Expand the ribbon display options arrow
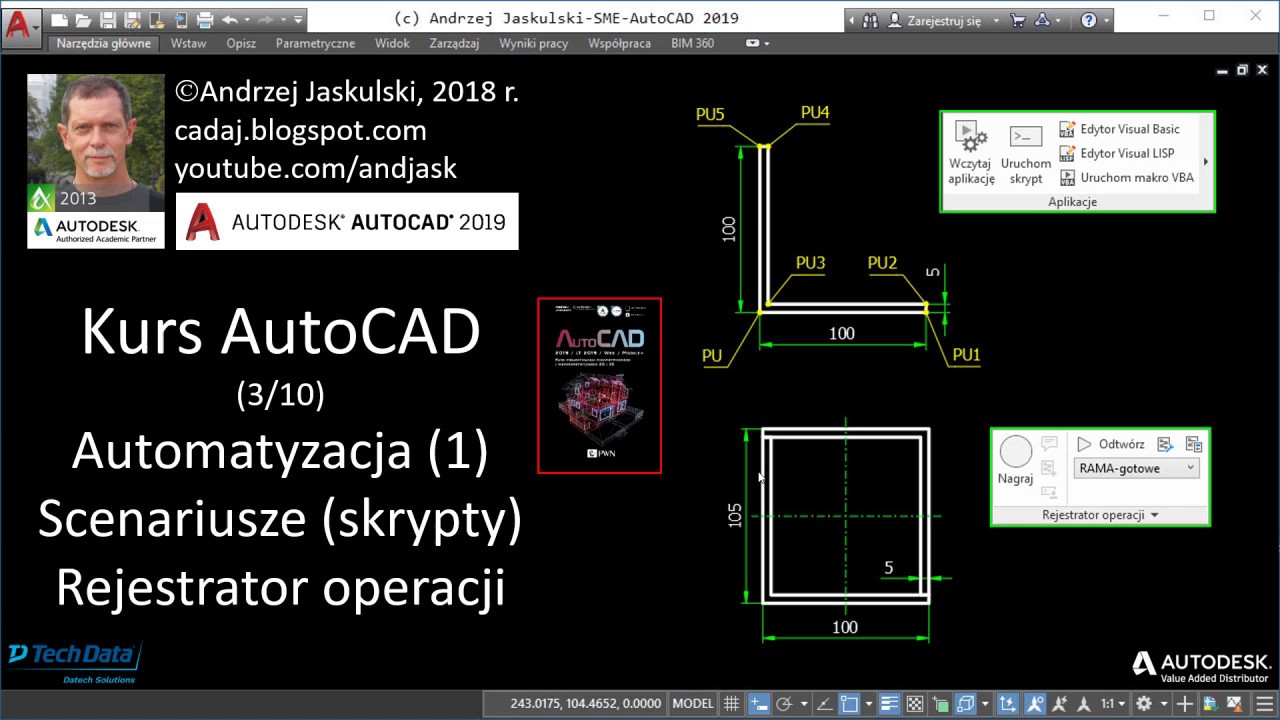Viewport: 1280px width, 720px height. 767,44
